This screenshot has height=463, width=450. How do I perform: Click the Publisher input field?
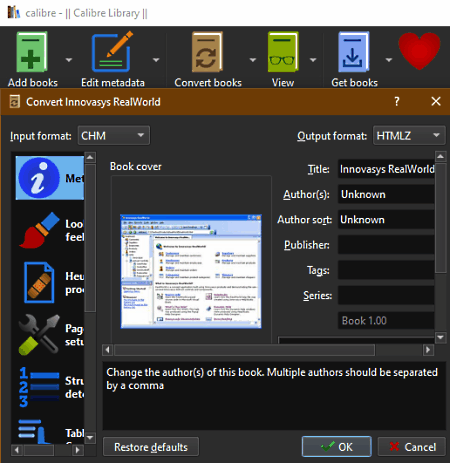386,245
